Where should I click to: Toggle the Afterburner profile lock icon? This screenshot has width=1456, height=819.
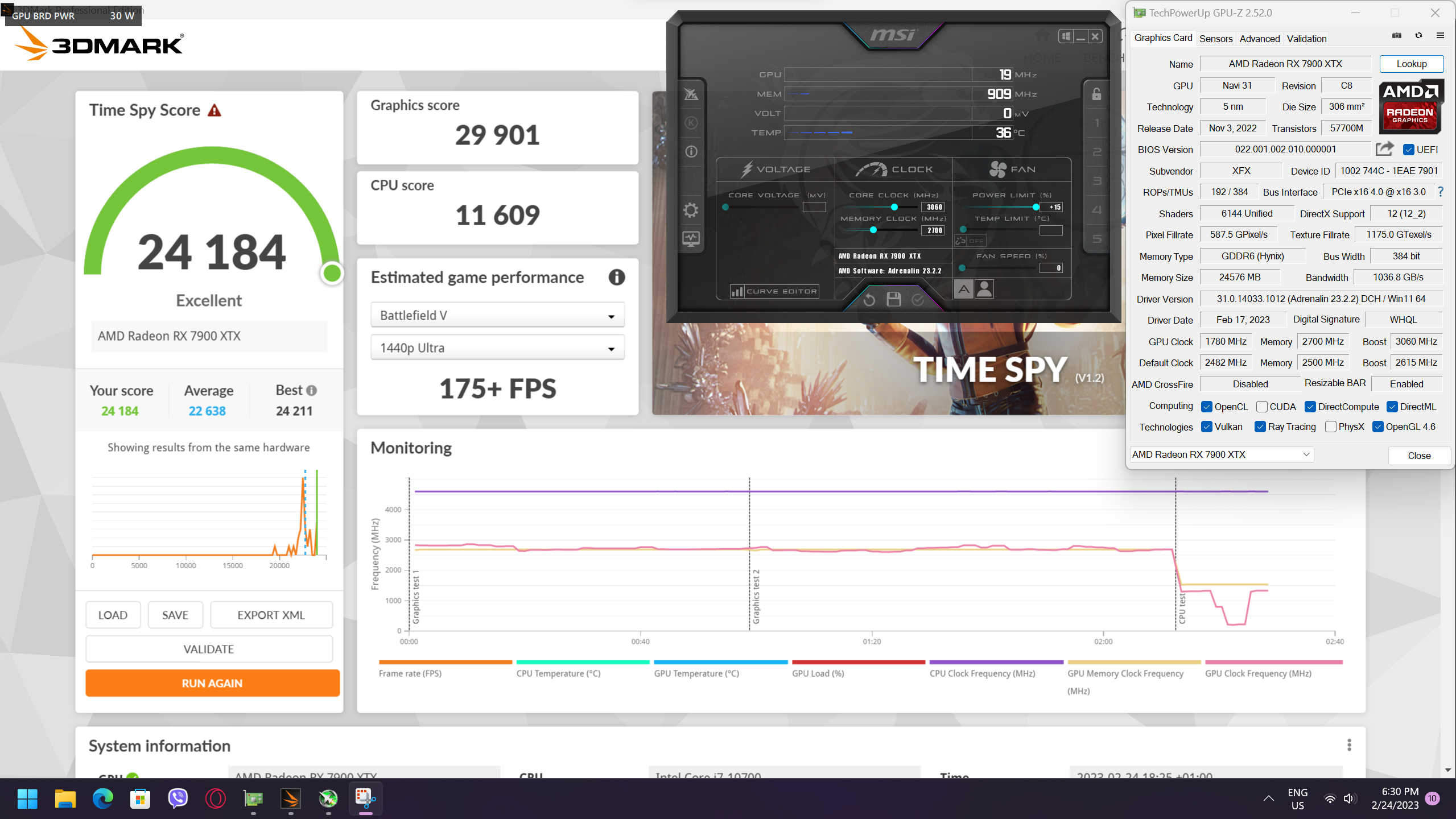pyautogui.click(x=1096, y=94)
